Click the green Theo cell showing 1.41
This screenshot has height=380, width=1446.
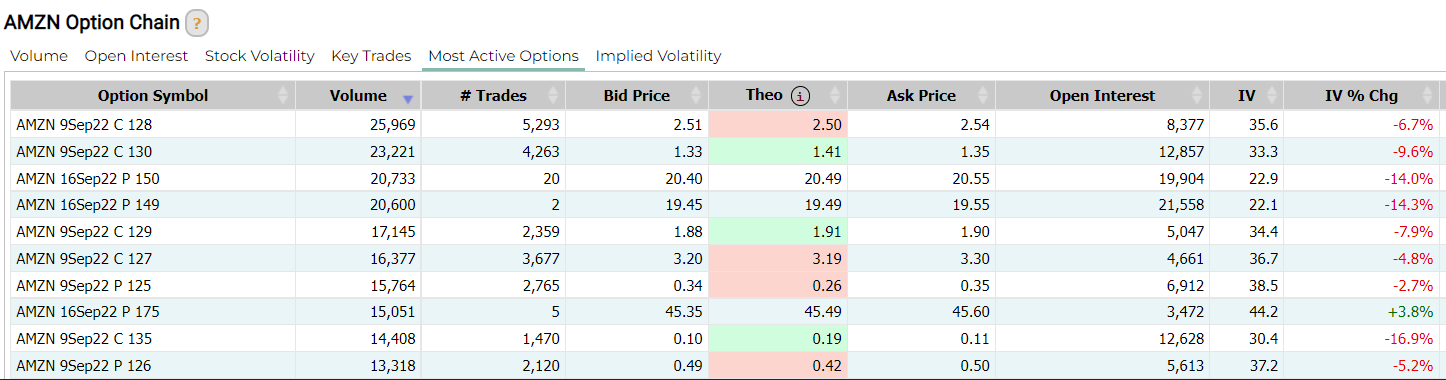coord(778,152)
